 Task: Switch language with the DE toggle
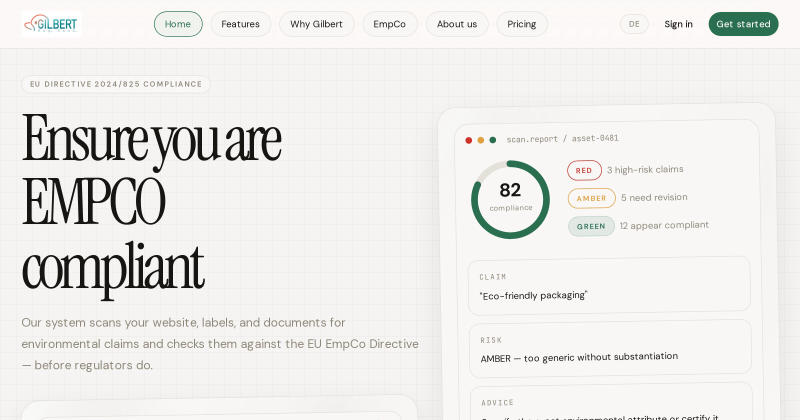[x=634, y=24]
